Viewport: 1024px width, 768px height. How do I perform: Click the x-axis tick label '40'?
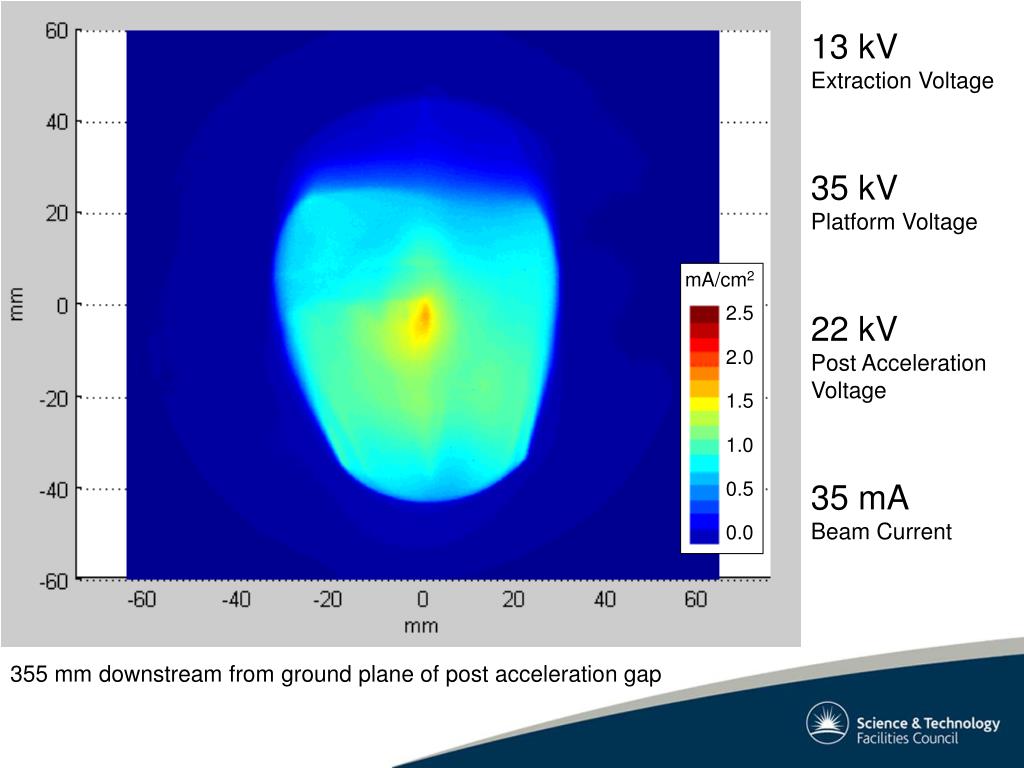coord(605,599)
